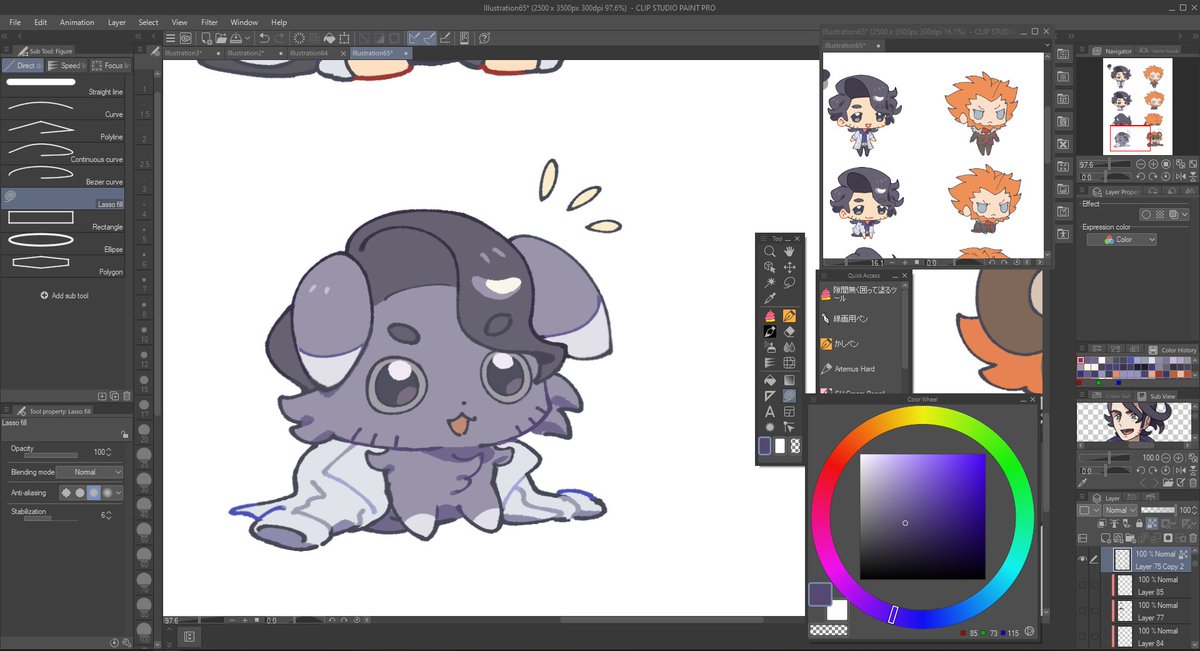This screenshot has height=651, width=1200.
Task: Open Expression color dropdown
Action: coord(1122,240)
